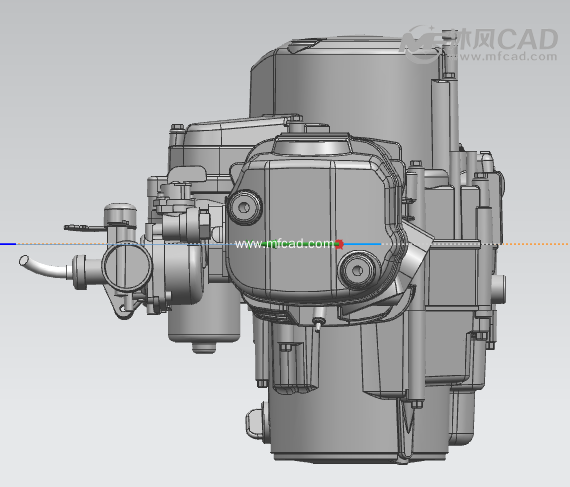Select the red origin marker on axis

[339, 244]
